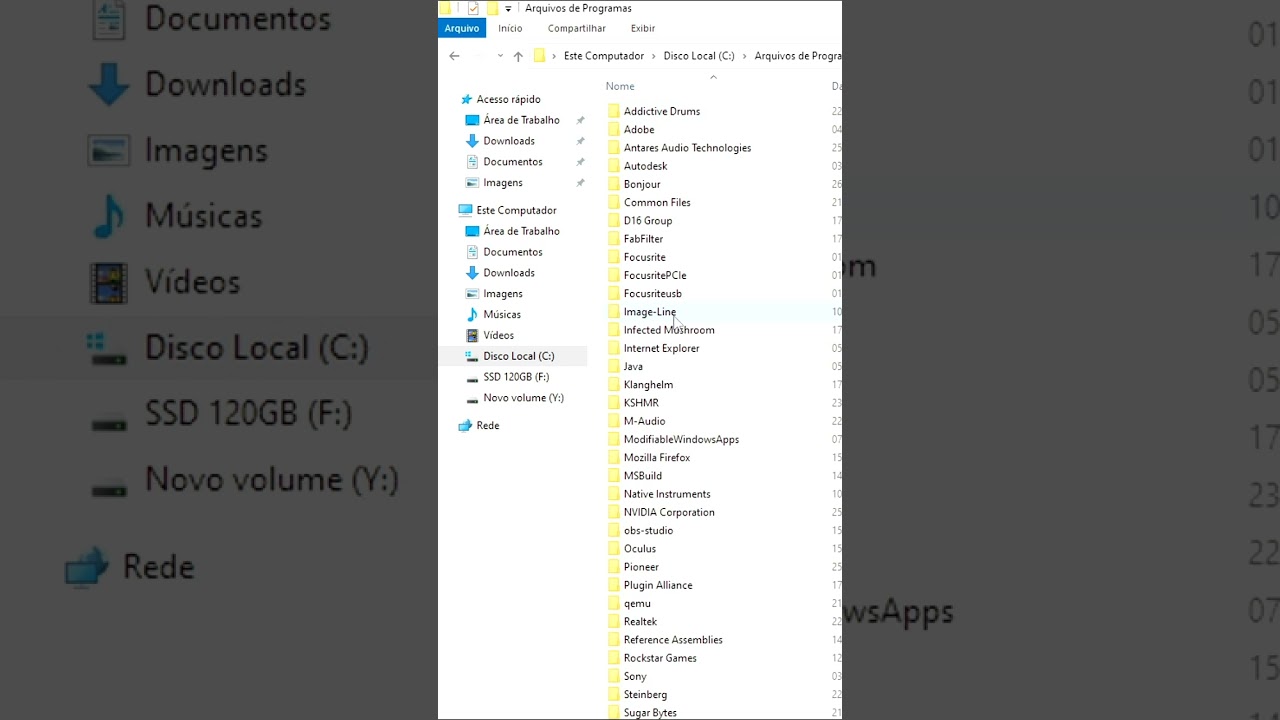This screenshot has width=1280, height=720.
Task: Open Área de Trabalho under Este Computador
Action: (521, 231)
